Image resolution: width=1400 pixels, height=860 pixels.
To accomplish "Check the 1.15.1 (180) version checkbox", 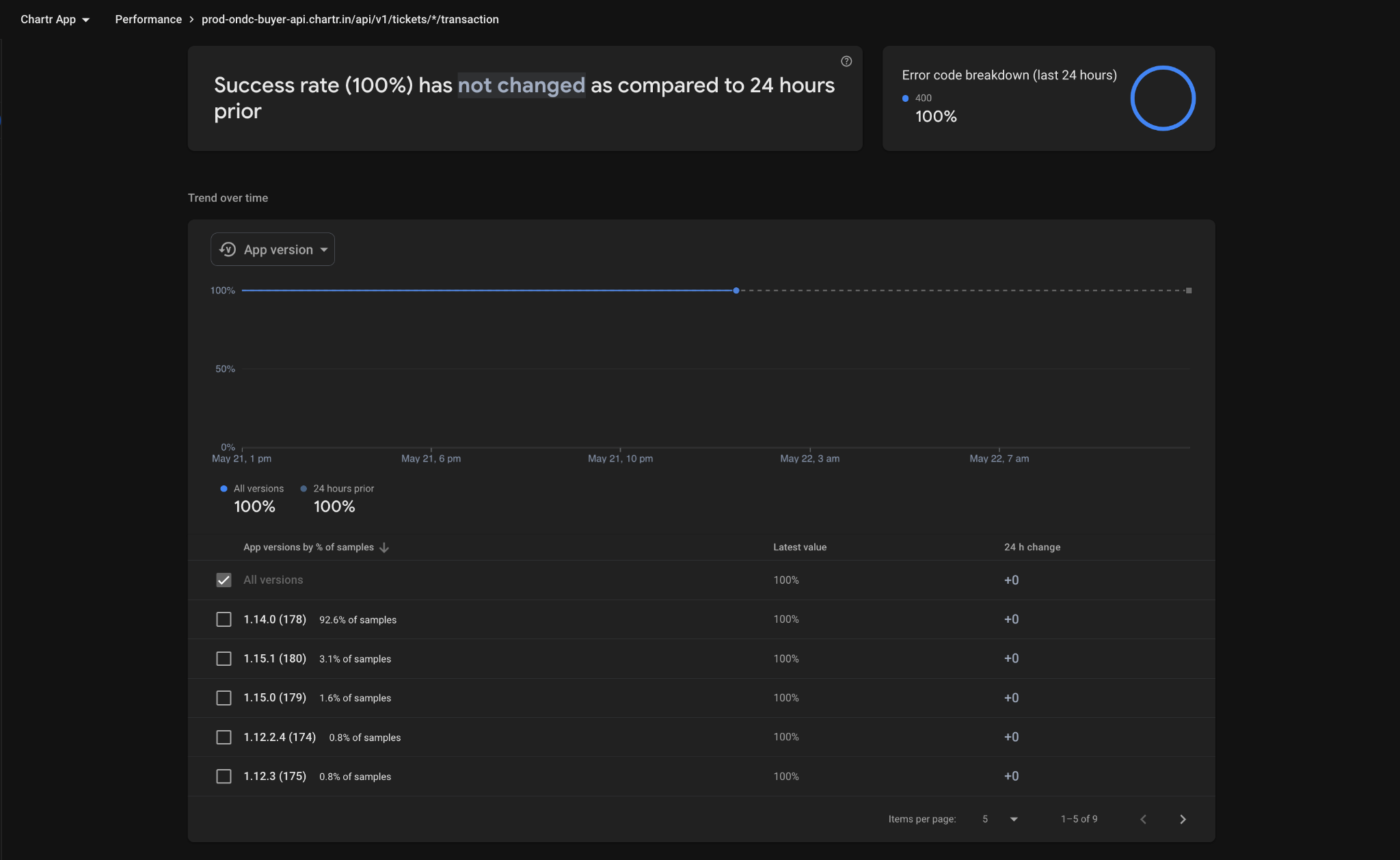I will (x=224, y=658).
